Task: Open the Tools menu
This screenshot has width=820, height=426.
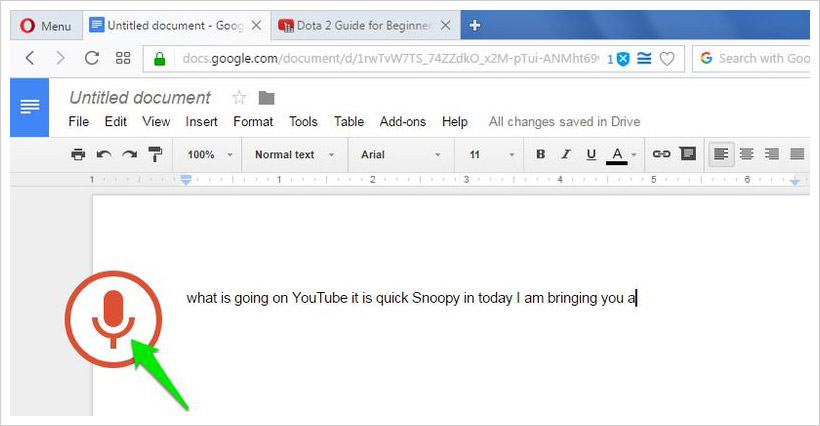Action: [x=303, y=122]
